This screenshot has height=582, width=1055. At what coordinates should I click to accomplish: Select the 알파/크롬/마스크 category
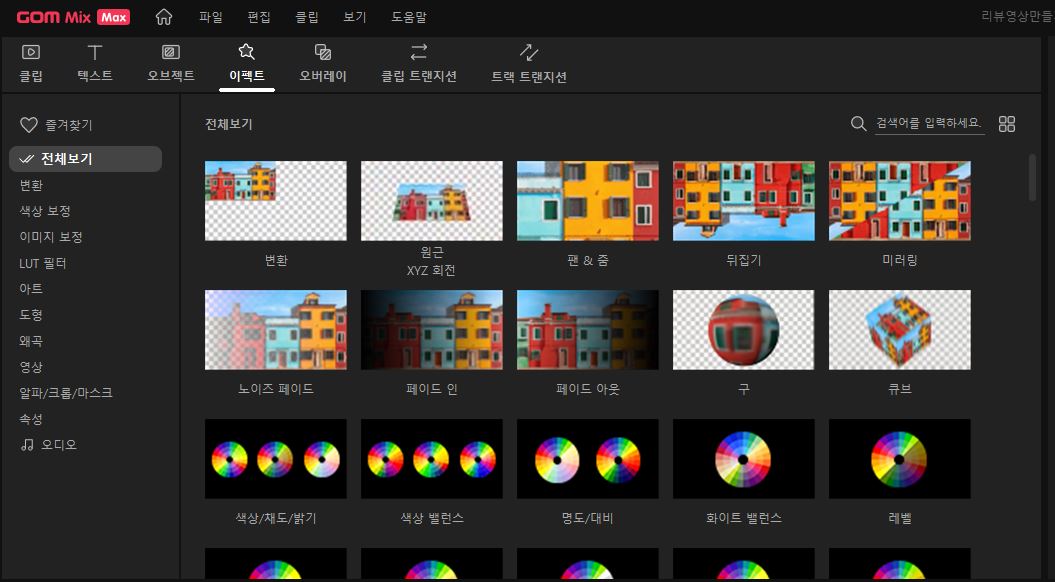point(66,393)
